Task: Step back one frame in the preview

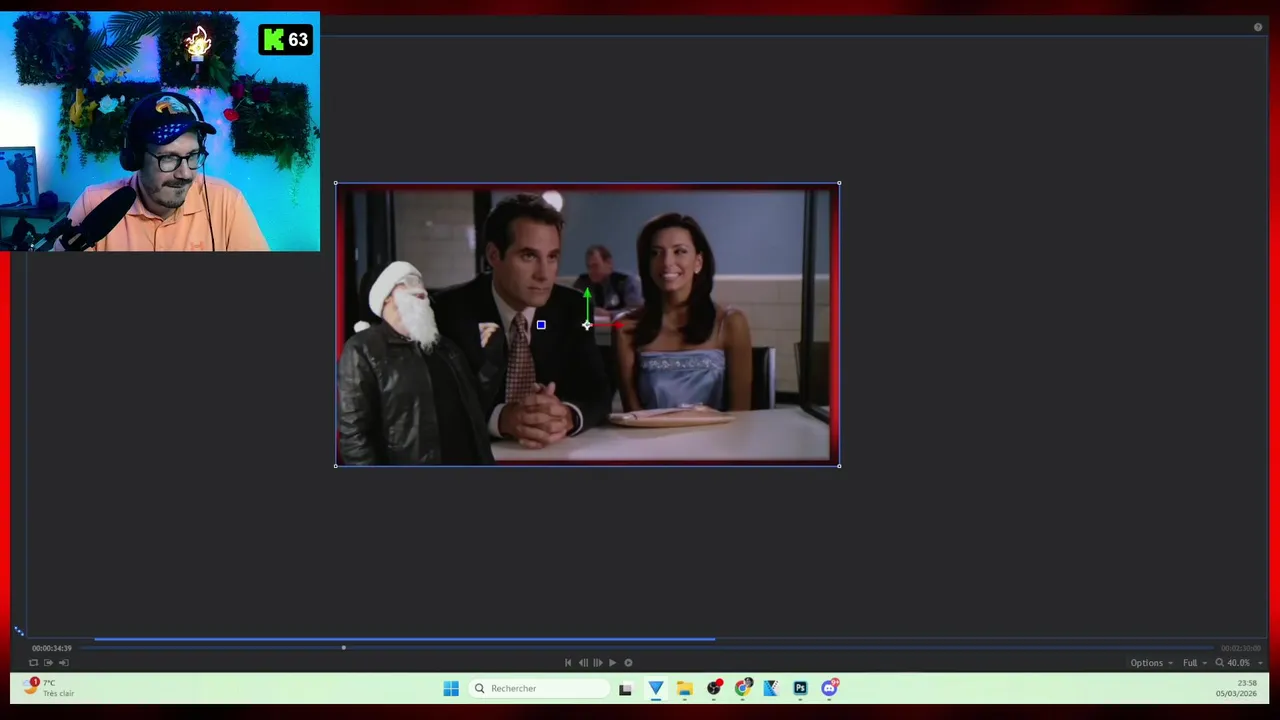Action: pos(583,662)
